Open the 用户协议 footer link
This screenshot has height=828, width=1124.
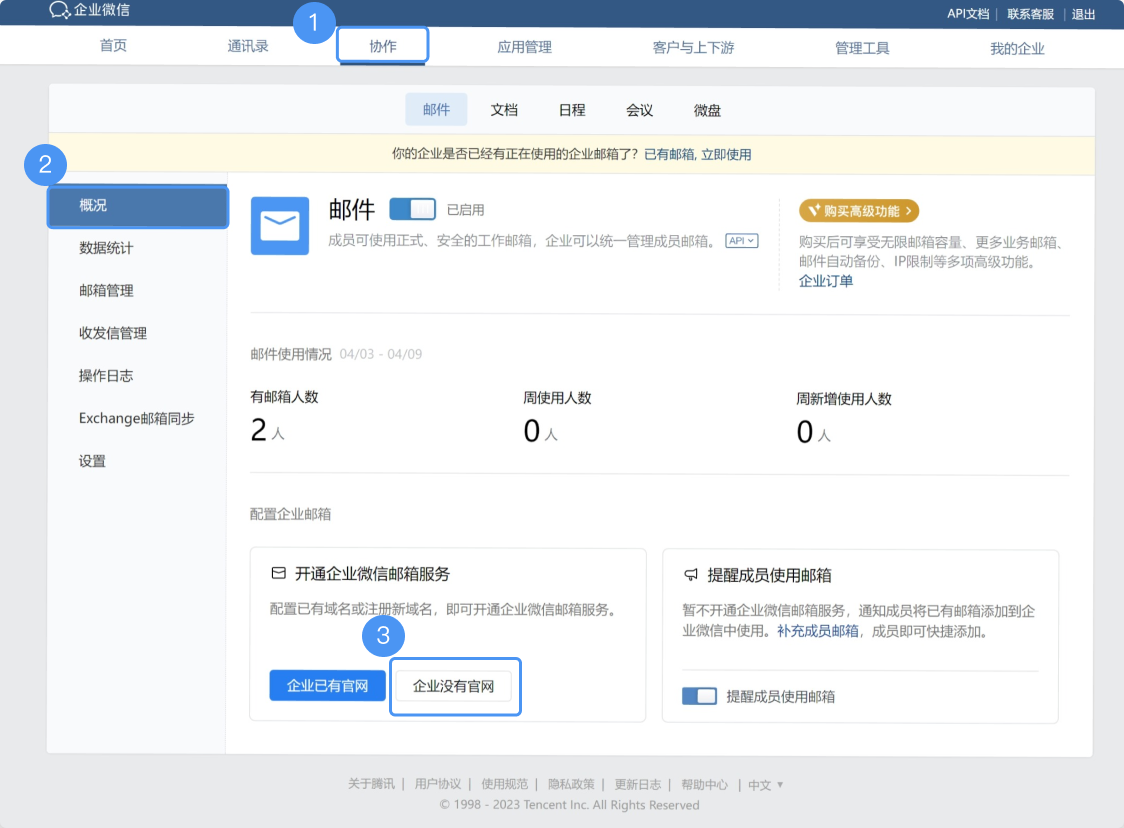pos(437,784)
